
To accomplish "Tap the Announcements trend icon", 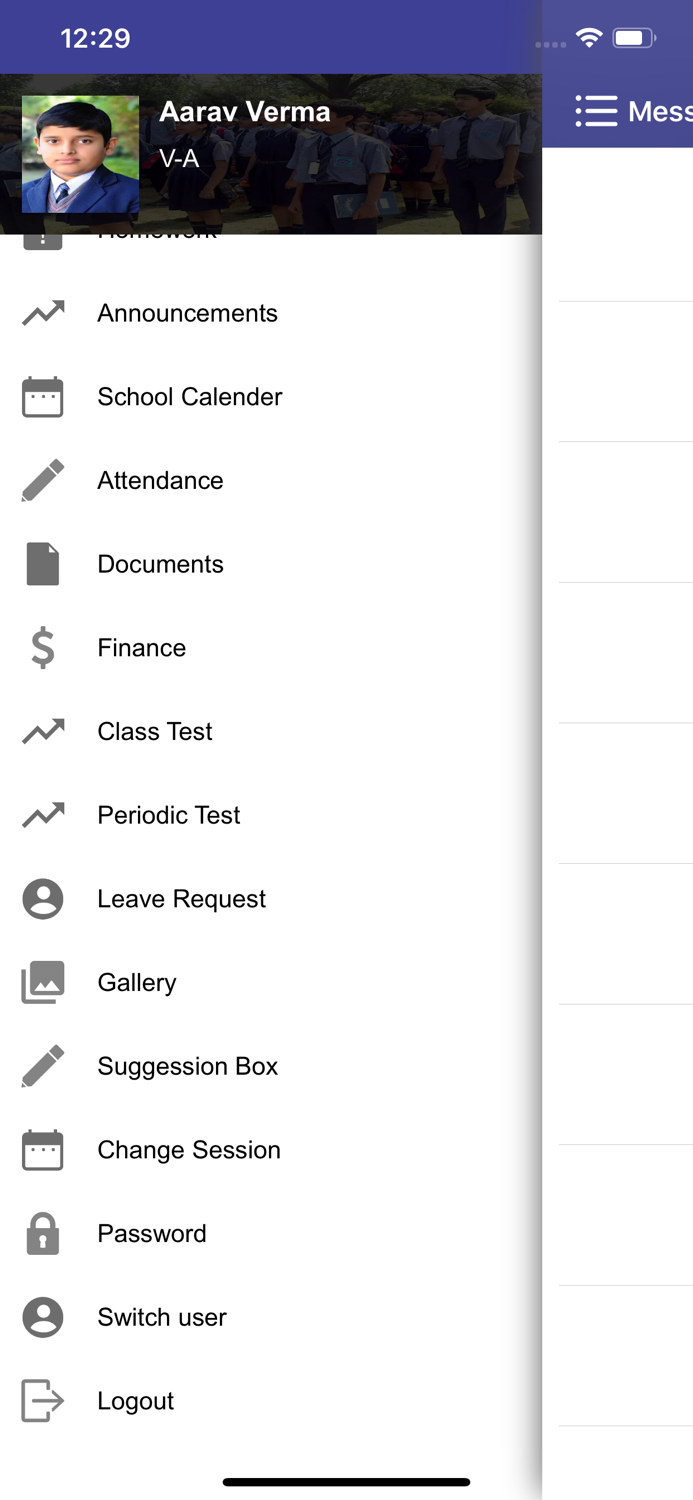I will [x=43, y=314].
